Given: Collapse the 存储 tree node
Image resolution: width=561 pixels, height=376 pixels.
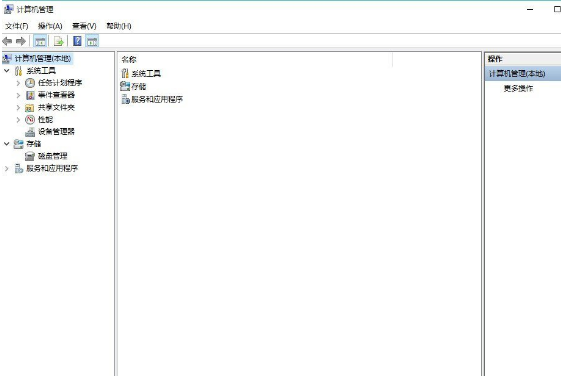Looking at the screenshot, I should pos(6,143).
